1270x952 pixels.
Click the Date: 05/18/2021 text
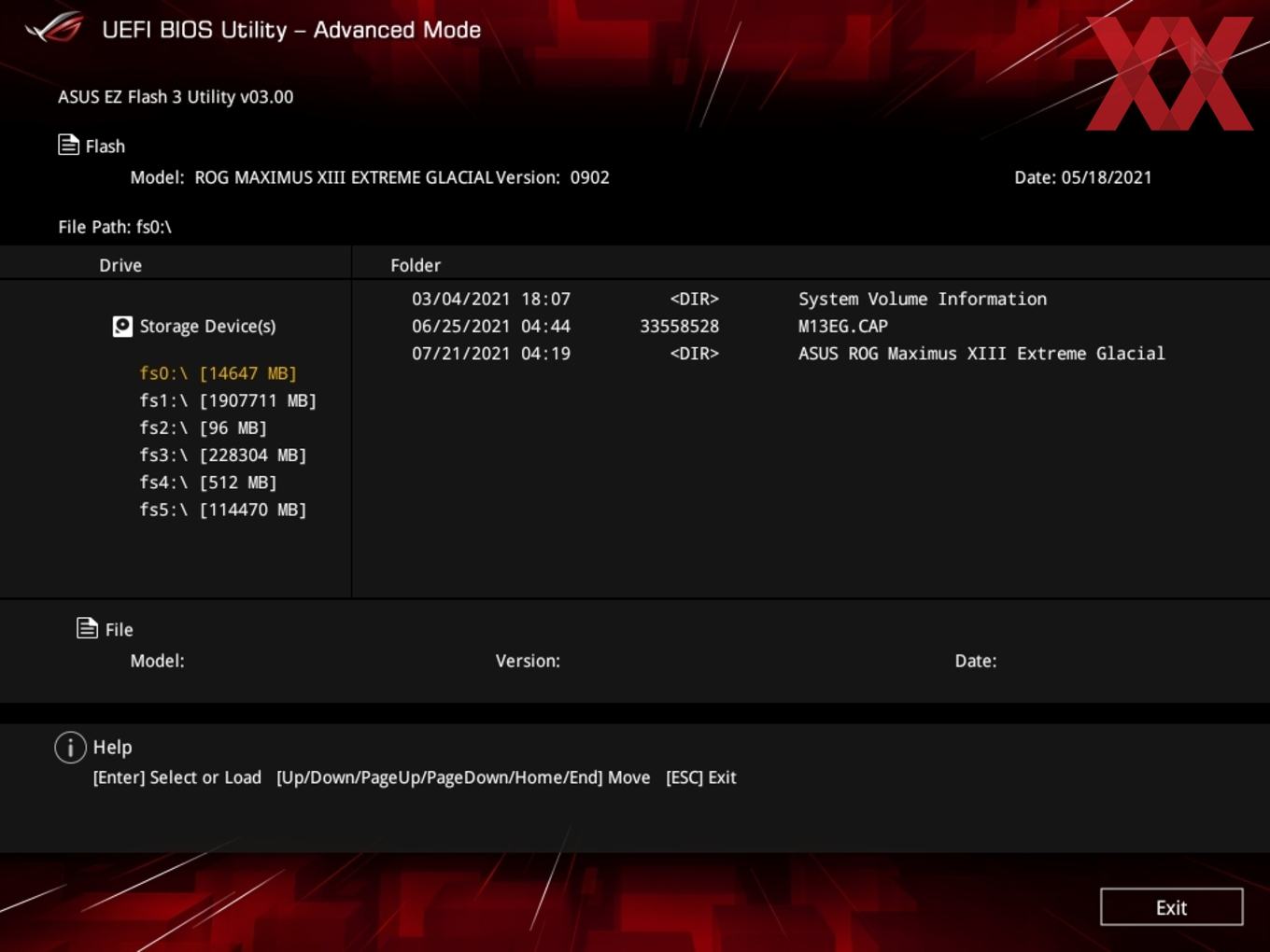[x=1083, y=177]
